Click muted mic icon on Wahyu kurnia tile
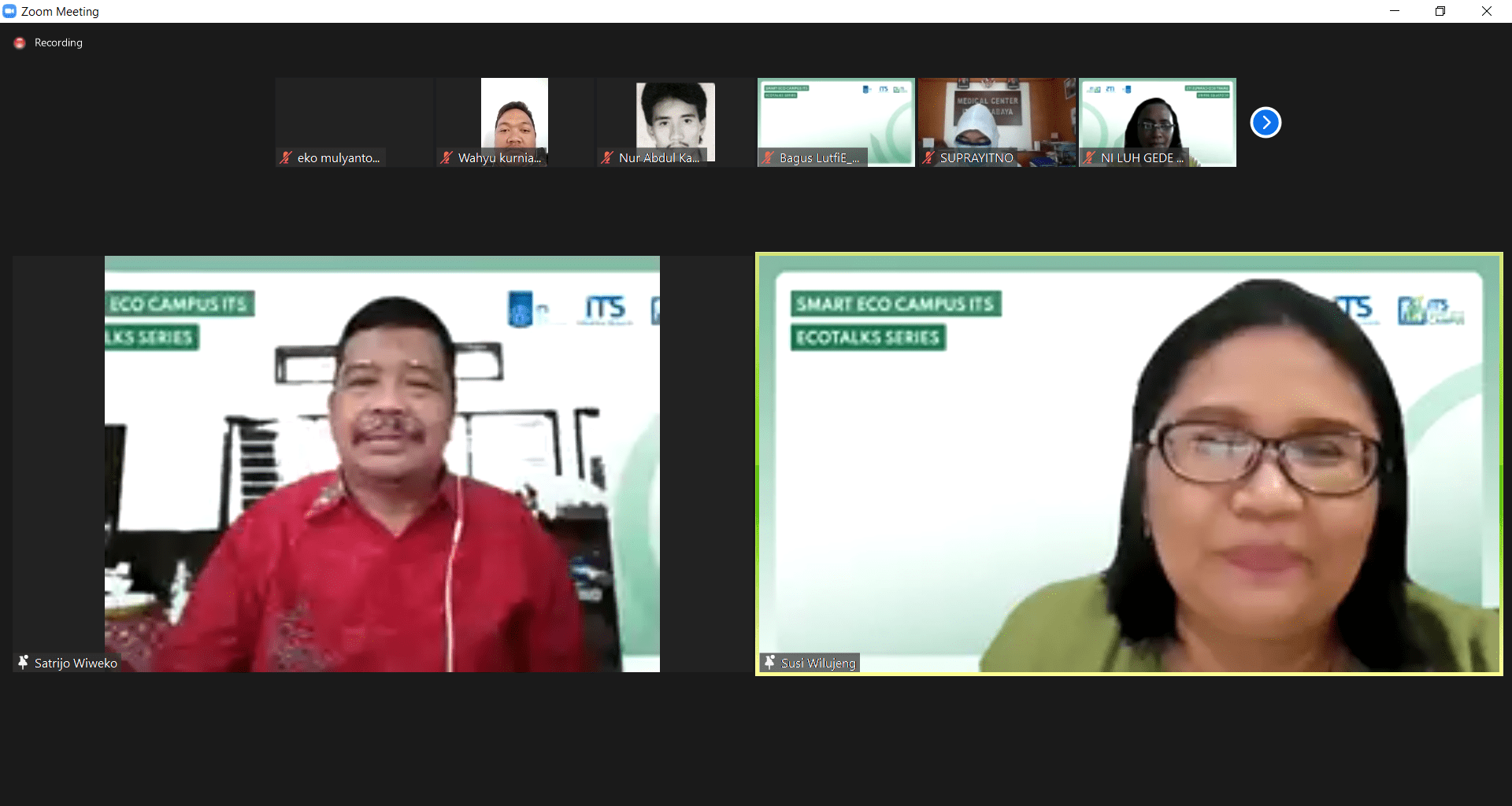Image resolution: width=1512 pixels, height=806 pixels. click(447, 158)
